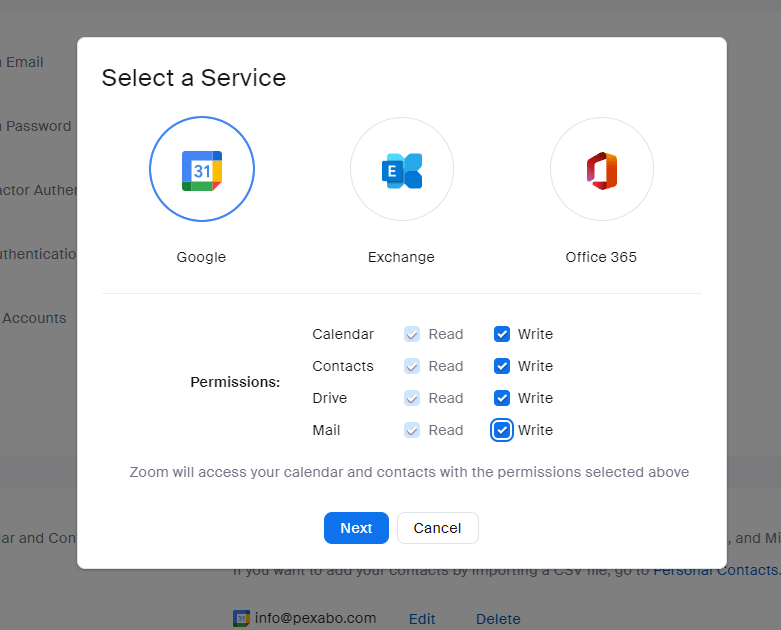The width and height of the screenshot is (781, 630).
Task: Uncheck Contacts Write permission
Action: (x=502, y=366)
